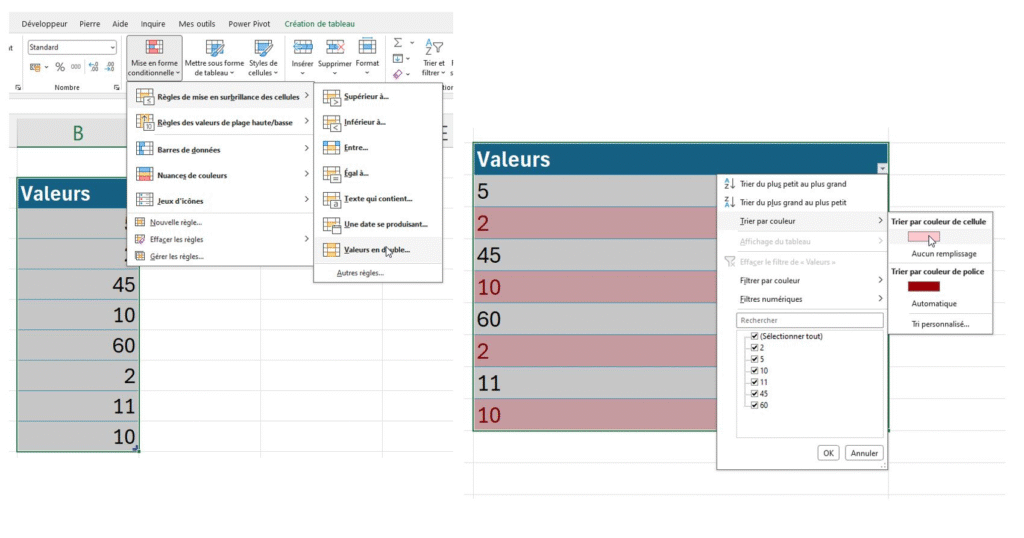Expand Jeux d'icônes submenu
Screen dimensions: 1024x538
[221, 200]
